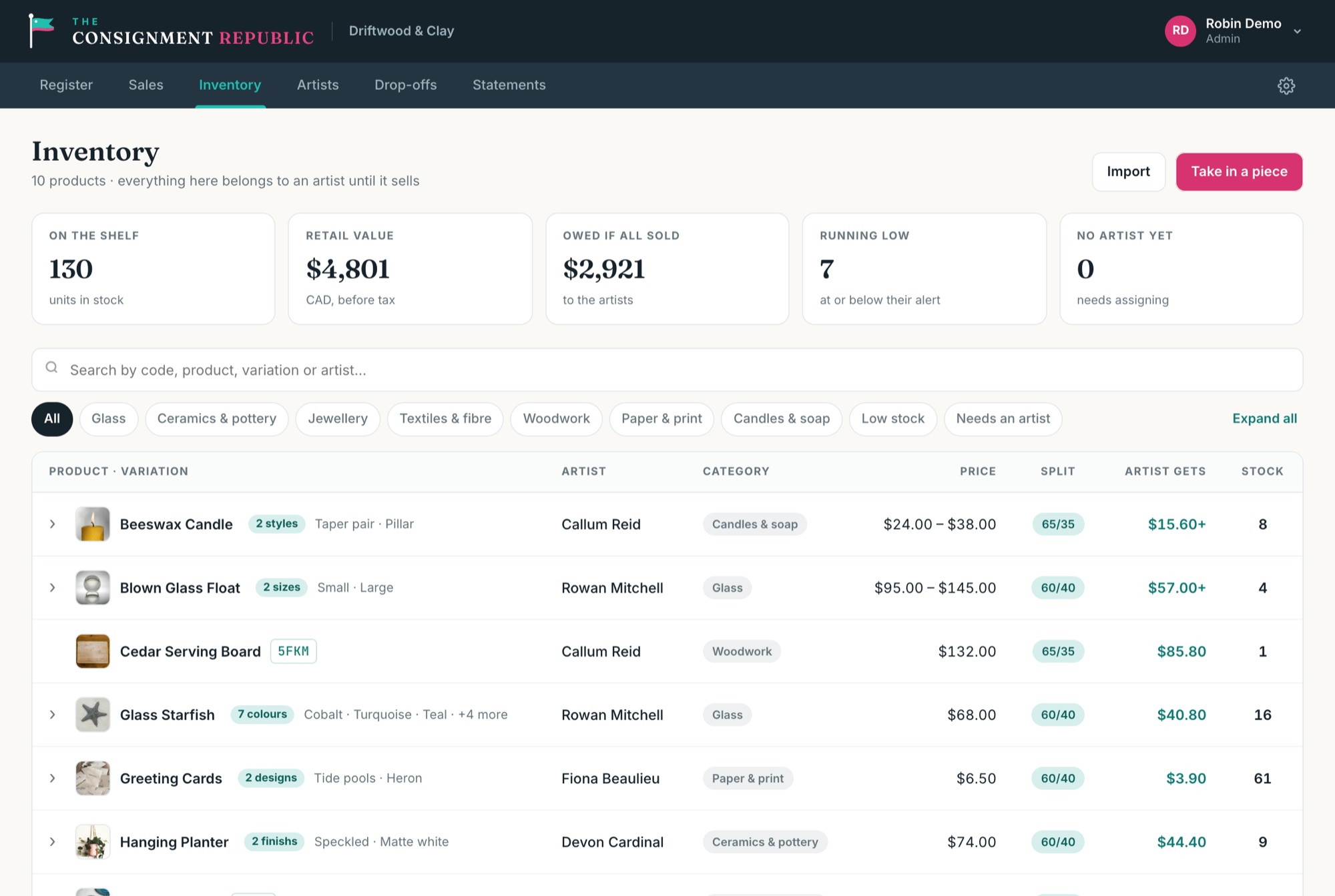This screenshot has height=896, width=1335.
Task: Expand the Blown Glass Float row
Action: pos(52,588)
